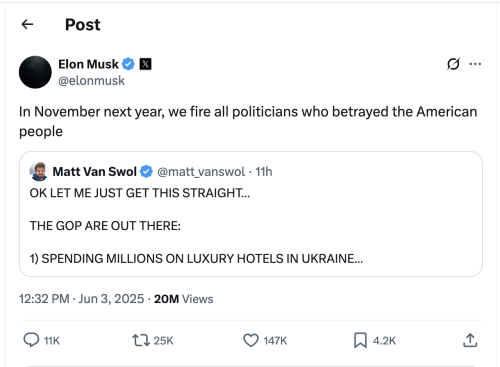Like the post with heart icon

coord(251,340)
